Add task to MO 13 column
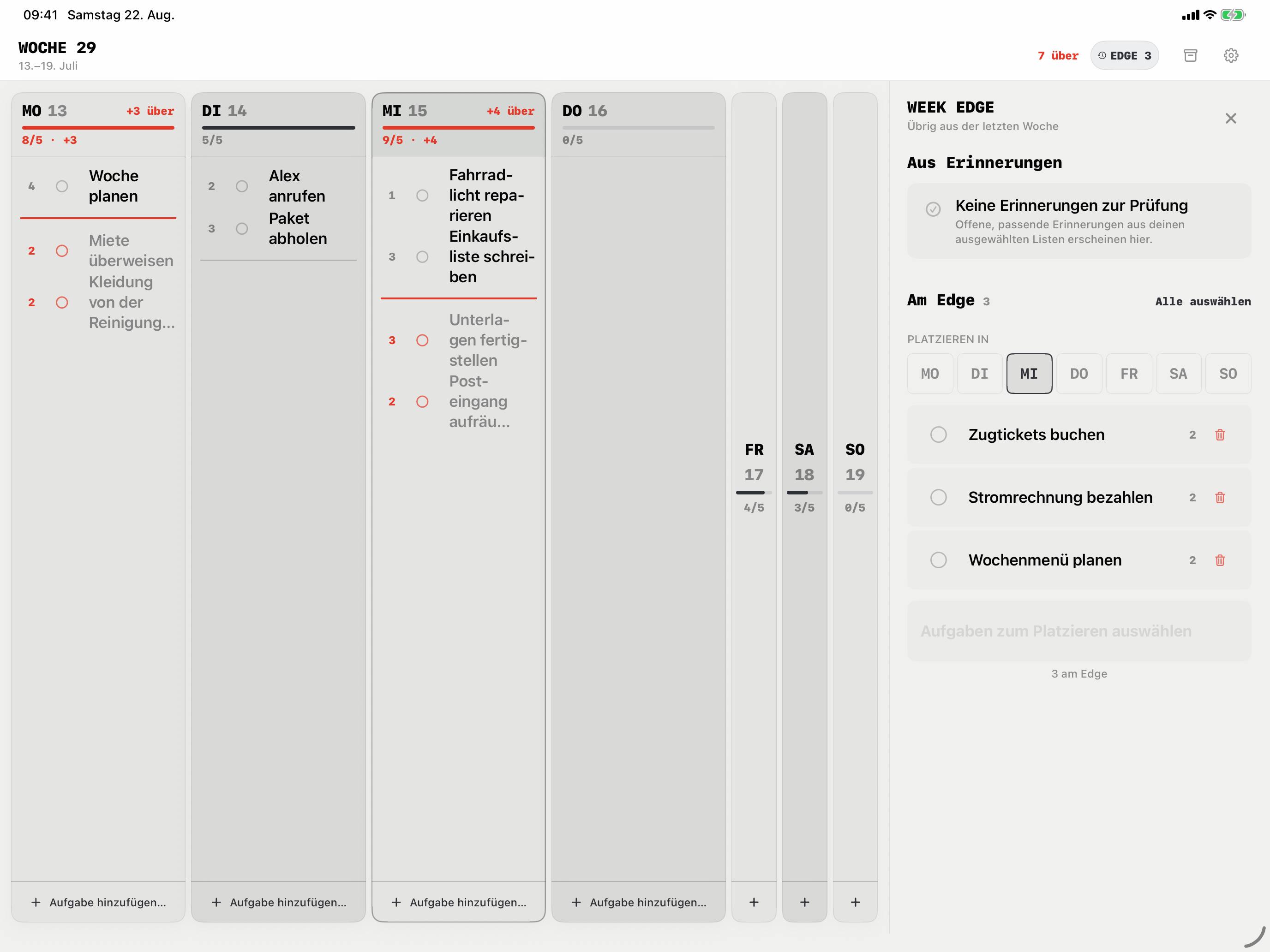The height and width of the screenshot is (952, 1270). tap(98, 902)
